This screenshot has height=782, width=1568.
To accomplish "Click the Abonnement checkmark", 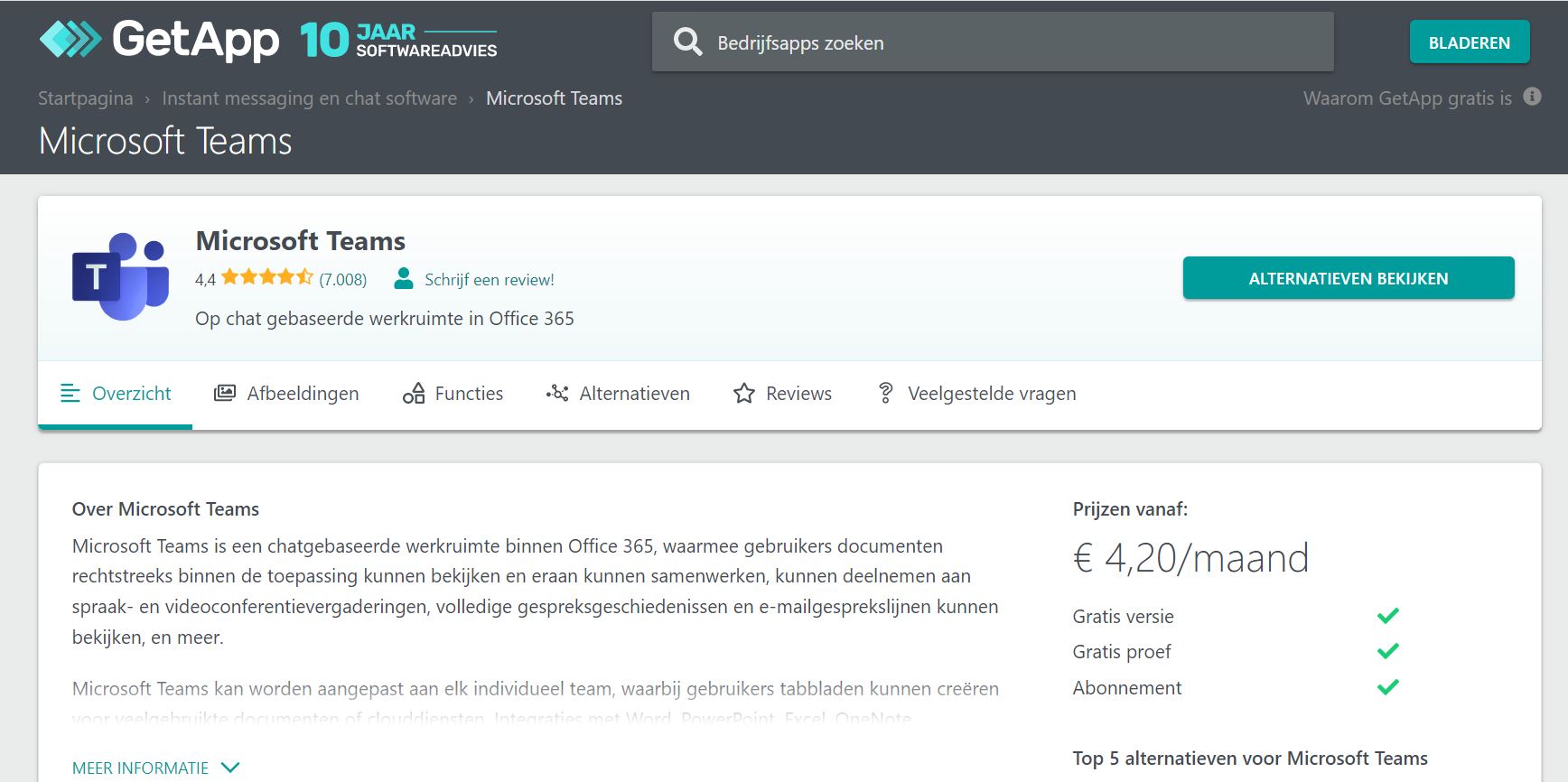I will pyautogui.click(x=1388, y=687).
